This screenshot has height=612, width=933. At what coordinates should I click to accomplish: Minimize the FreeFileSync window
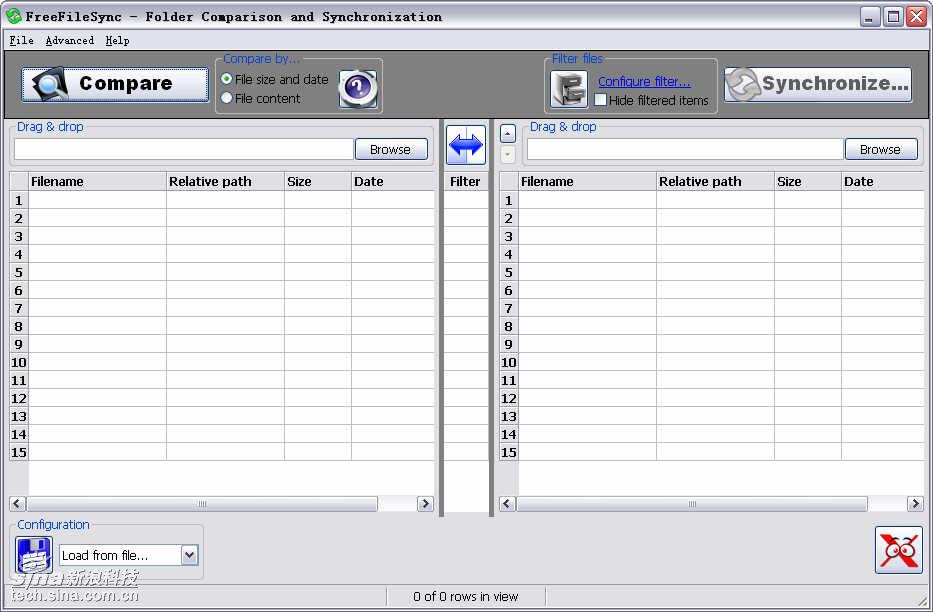[x=870, y=17]
